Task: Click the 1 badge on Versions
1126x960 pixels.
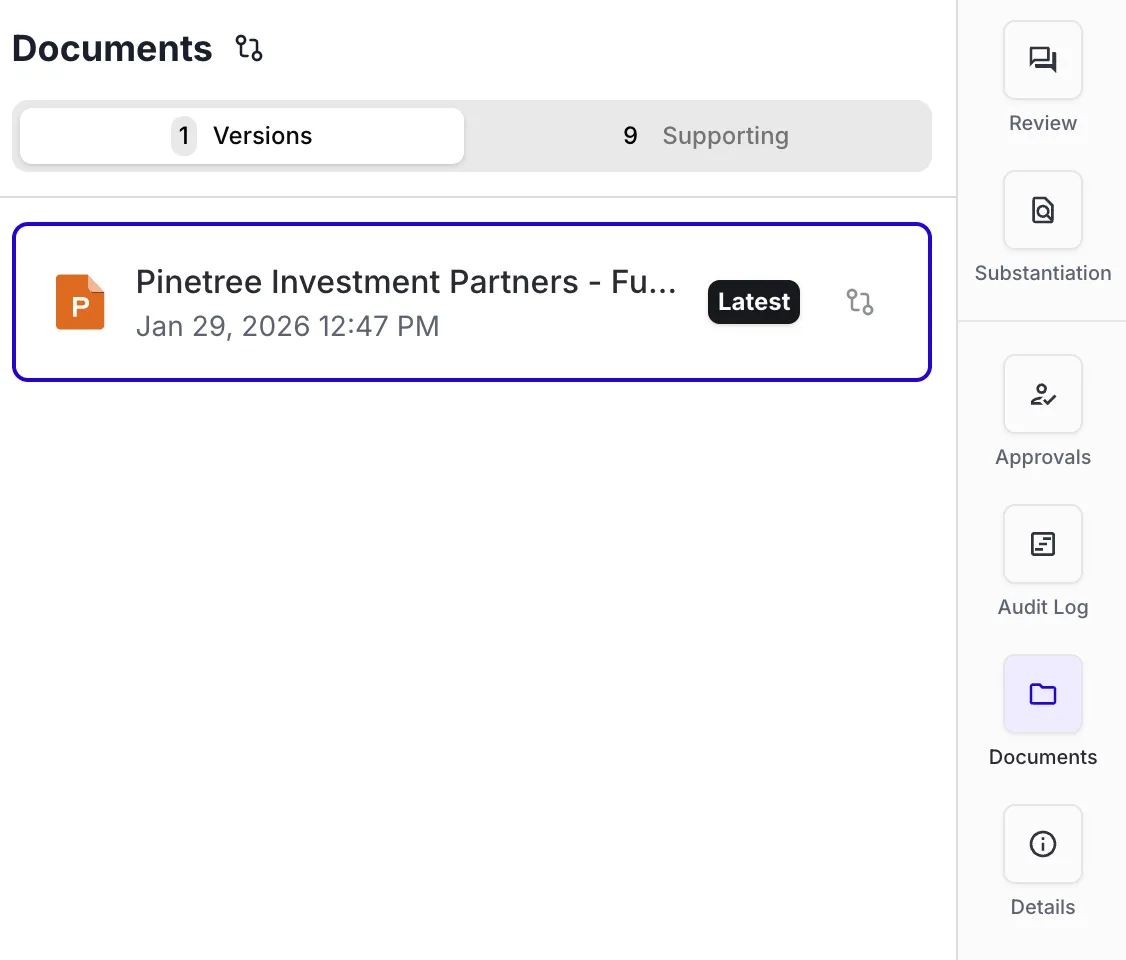Action: coord(184,136)
